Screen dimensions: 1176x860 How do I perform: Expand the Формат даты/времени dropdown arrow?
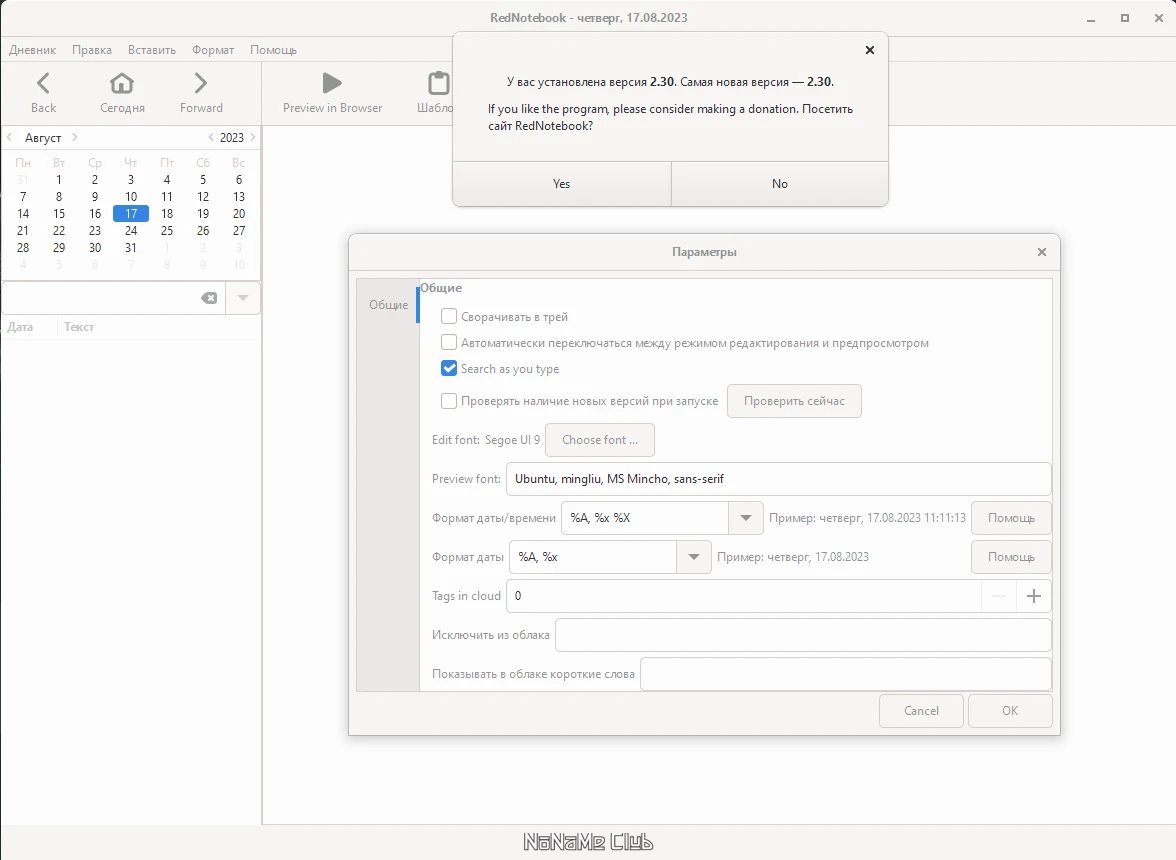point(746,518)
